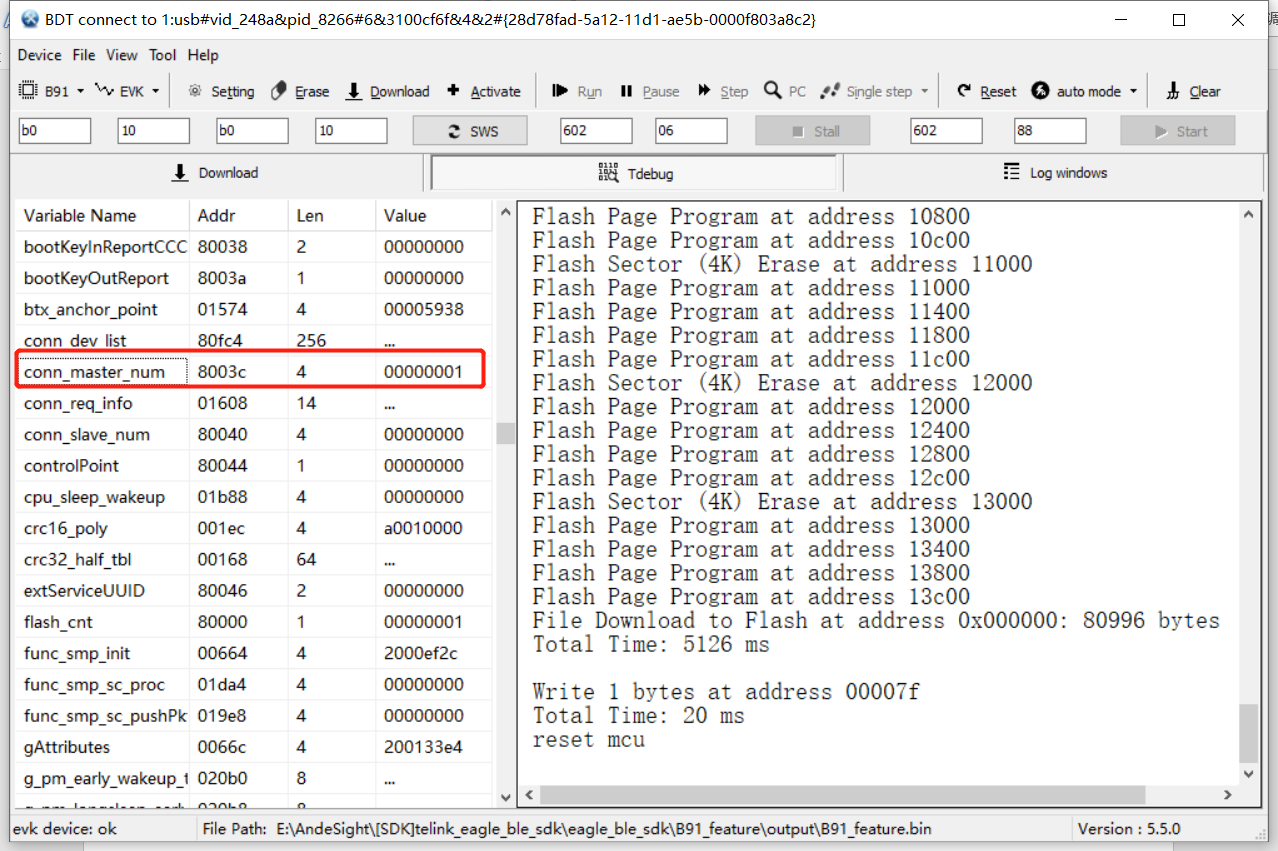This screenshot has width=1278, height=851.
Task: Click the Value column header
Action: pyautogui.click(x=434, y=215)
